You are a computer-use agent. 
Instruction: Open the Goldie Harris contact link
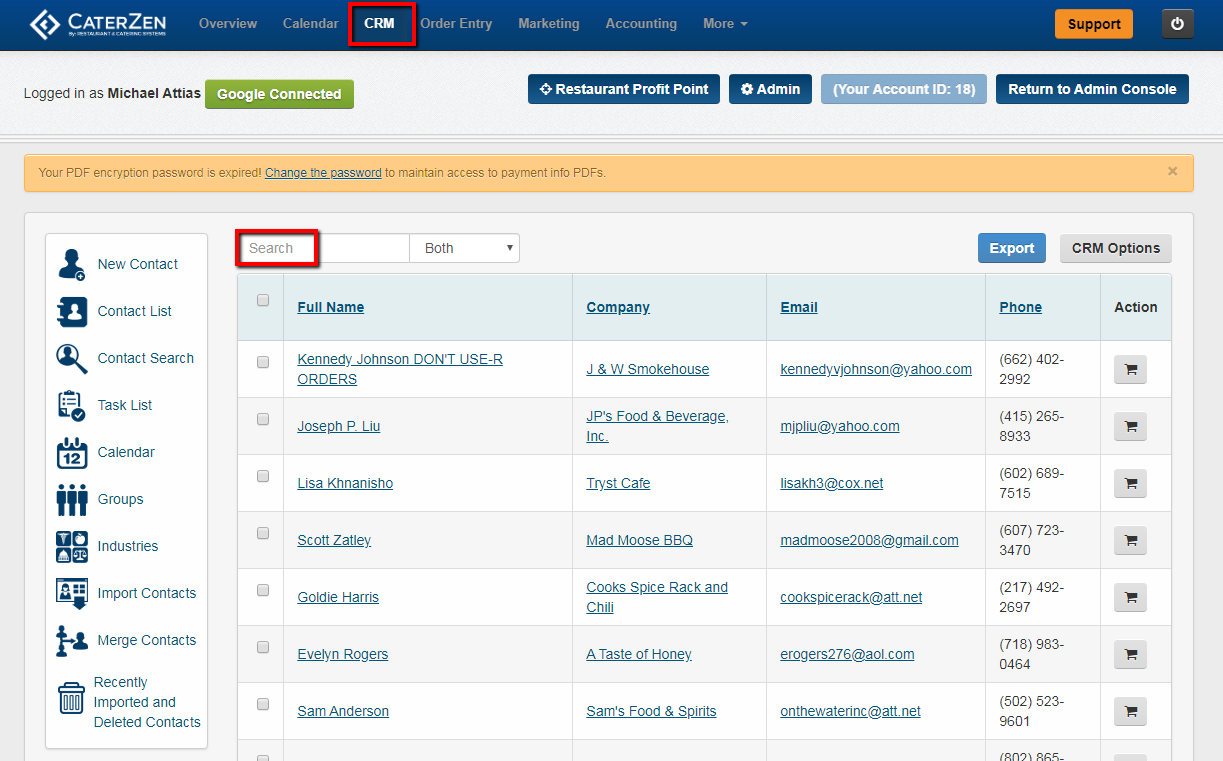coord(338,597)
